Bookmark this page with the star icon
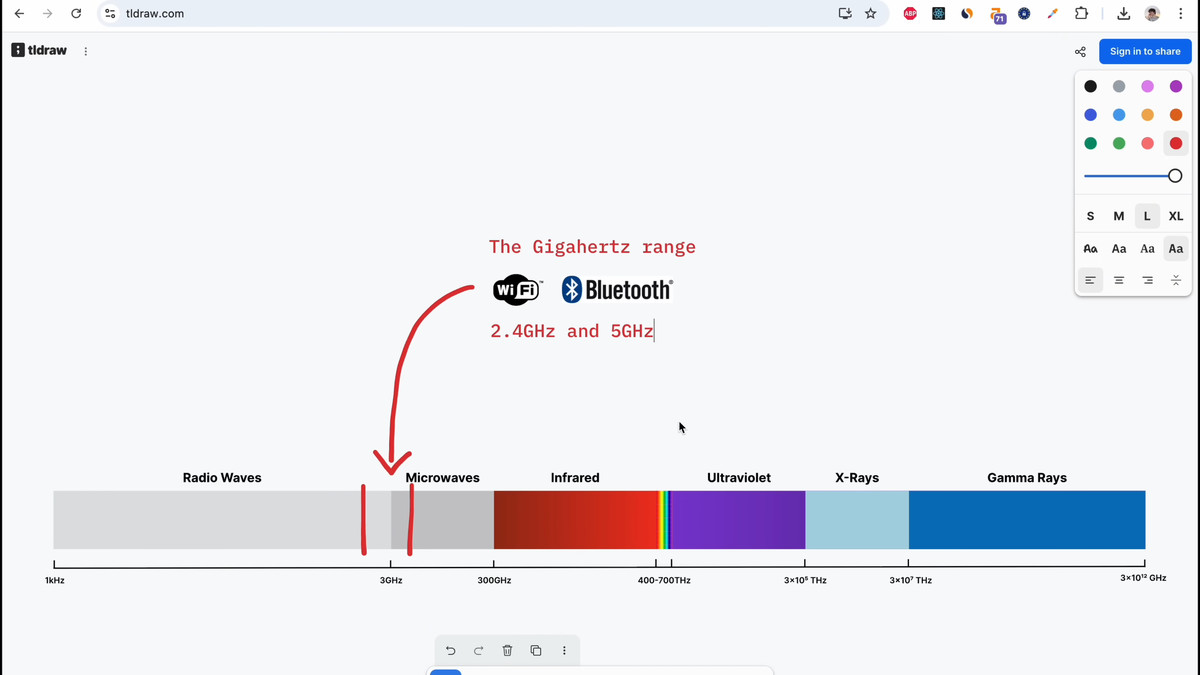 click(x=871, y=14)
